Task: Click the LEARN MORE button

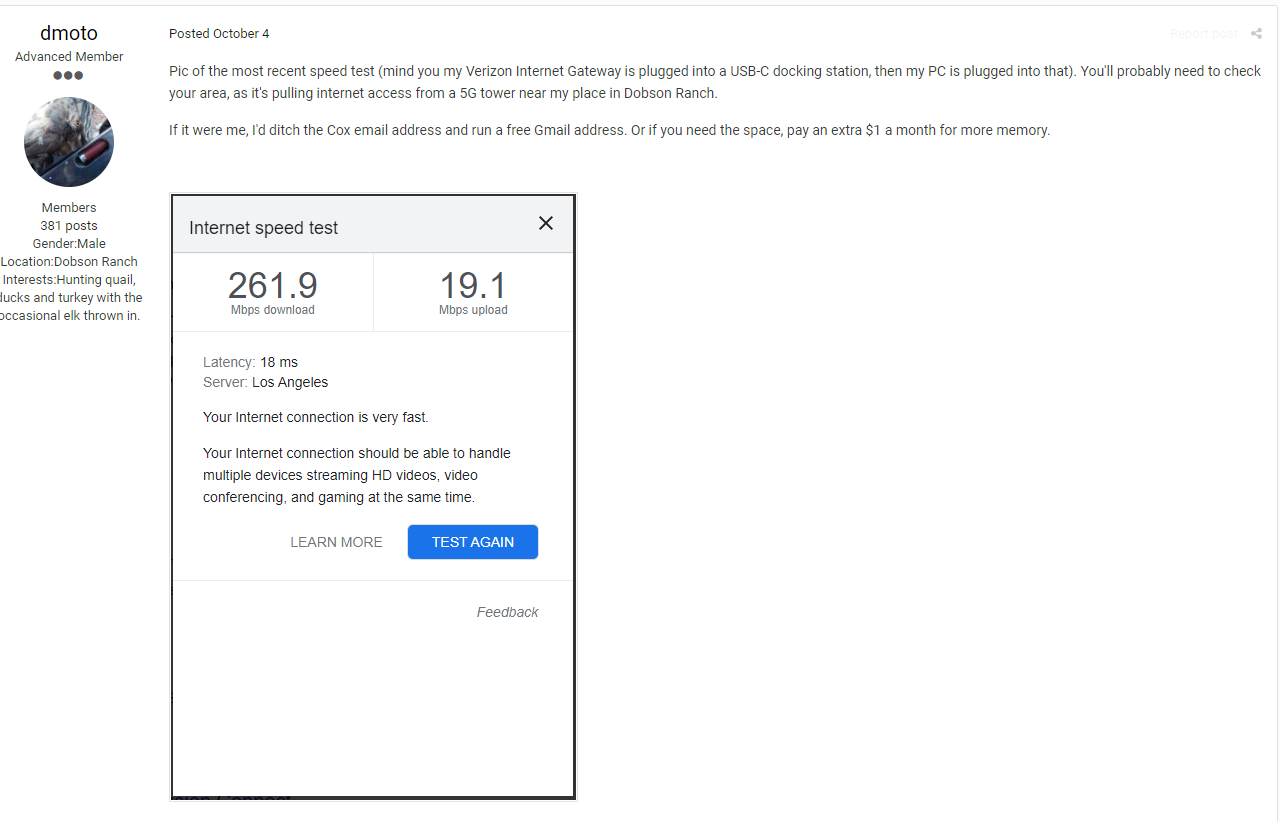Action: click(336, 542)
